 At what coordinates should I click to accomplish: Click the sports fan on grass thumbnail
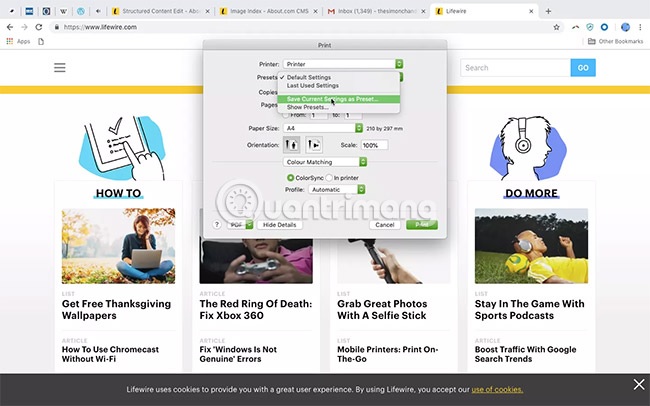531,246
